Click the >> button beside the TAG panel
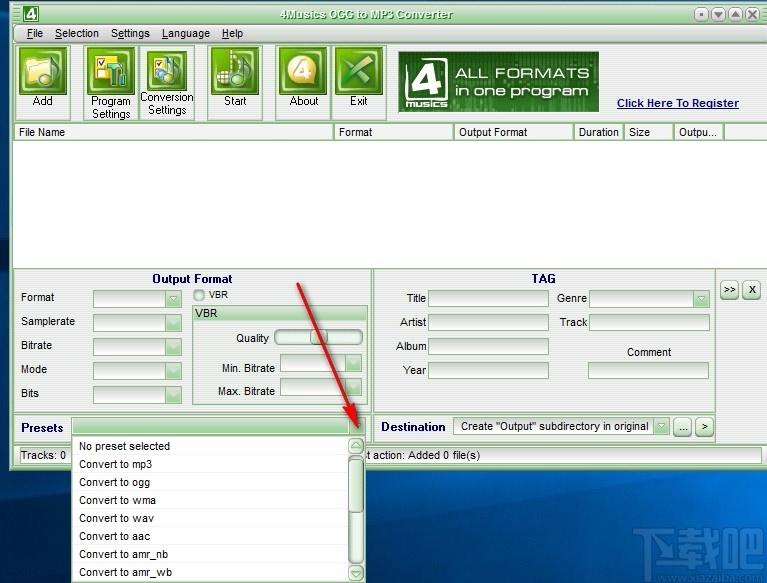Screen dimensions: 767x583 [x=729, y=290]
